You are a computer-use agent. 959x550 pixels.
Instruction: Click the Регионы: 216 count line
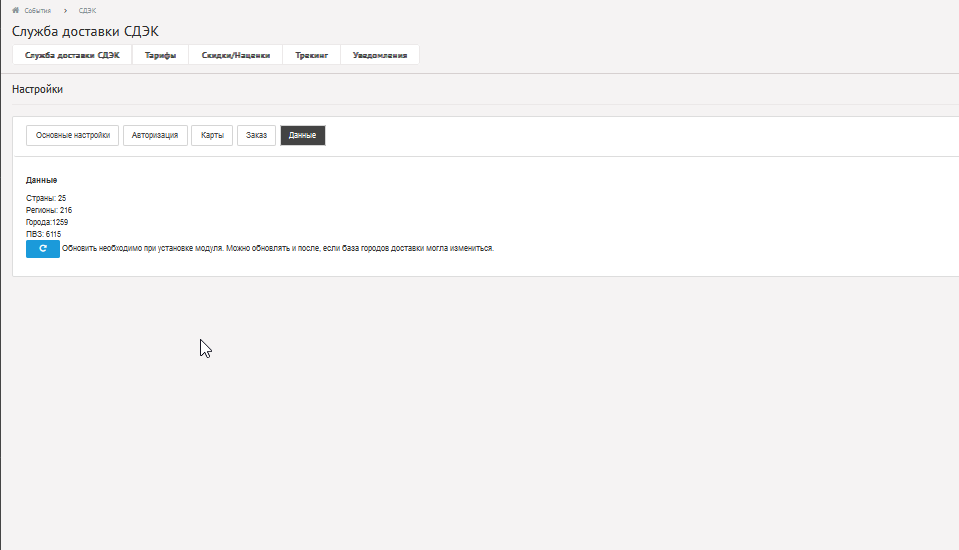click(x=49, y=210)
